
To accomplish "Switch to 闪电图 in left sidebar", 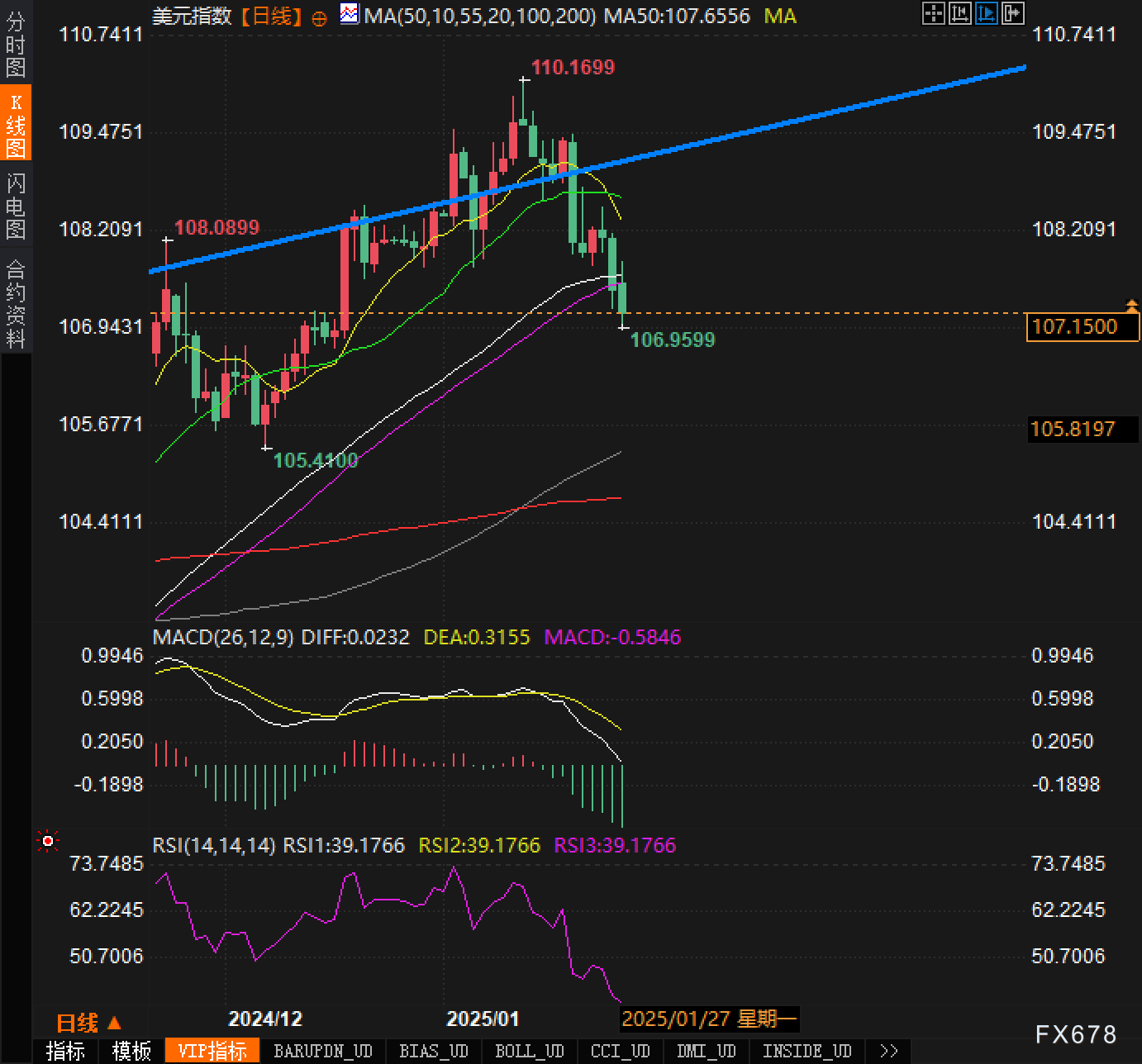I will coord(16,206).
